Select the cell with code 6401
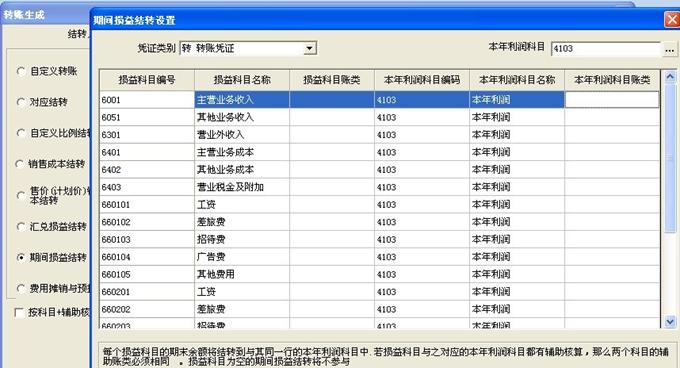680x368 pixels. click(147, 152)
